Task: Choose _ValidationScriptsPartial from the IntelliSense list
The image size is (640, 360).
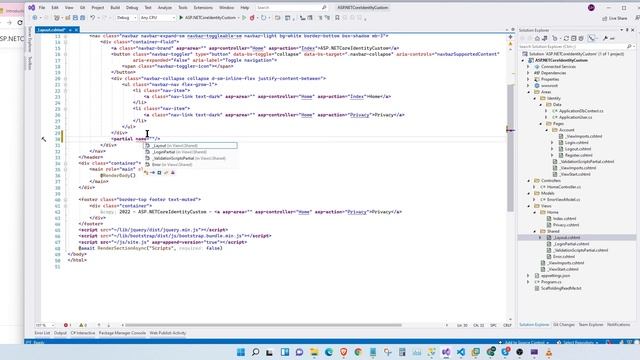Action: (190, 158)
